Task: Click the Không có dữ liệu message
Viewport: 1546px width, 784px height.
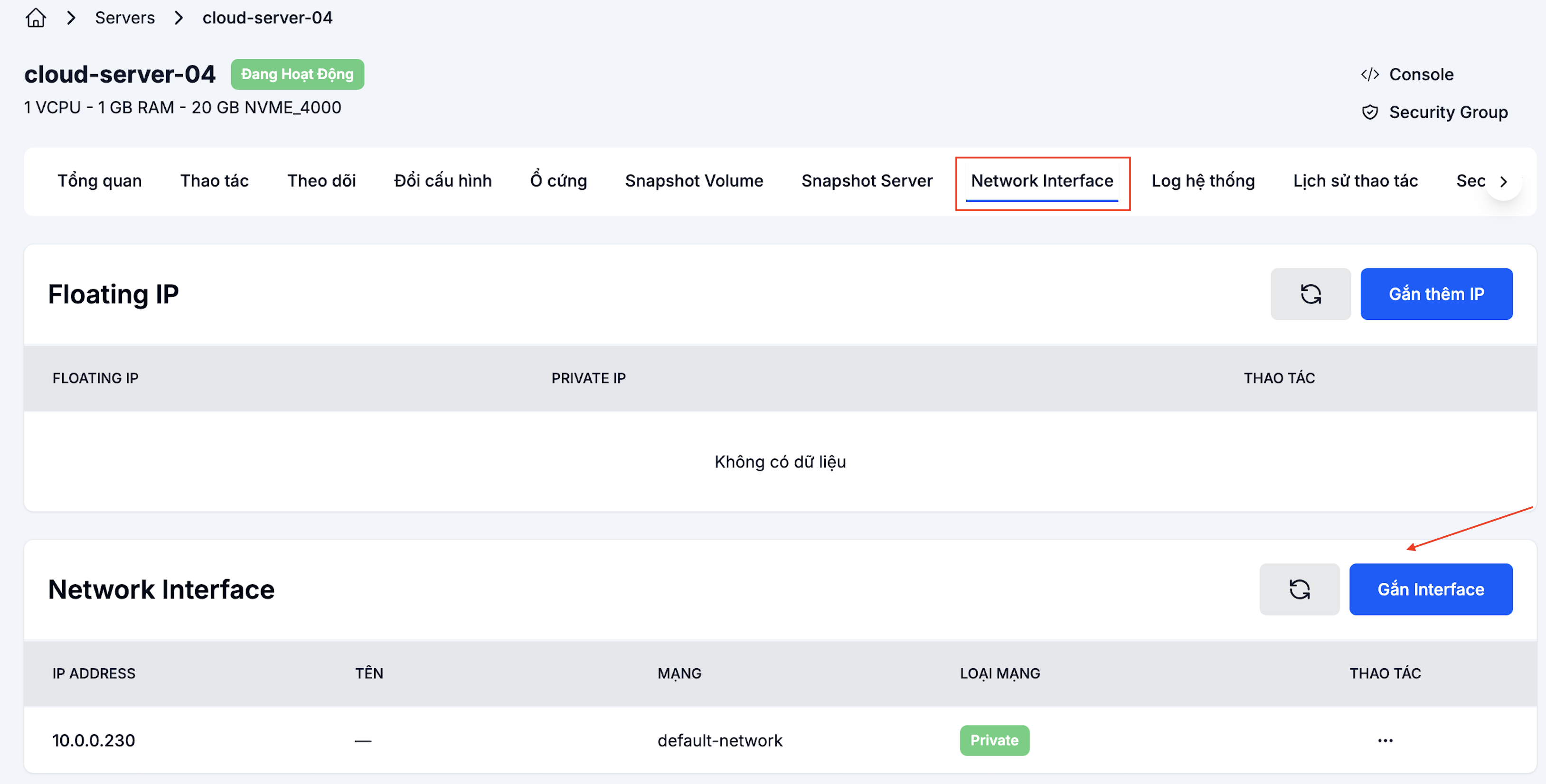Action: [x=780, y=461]
